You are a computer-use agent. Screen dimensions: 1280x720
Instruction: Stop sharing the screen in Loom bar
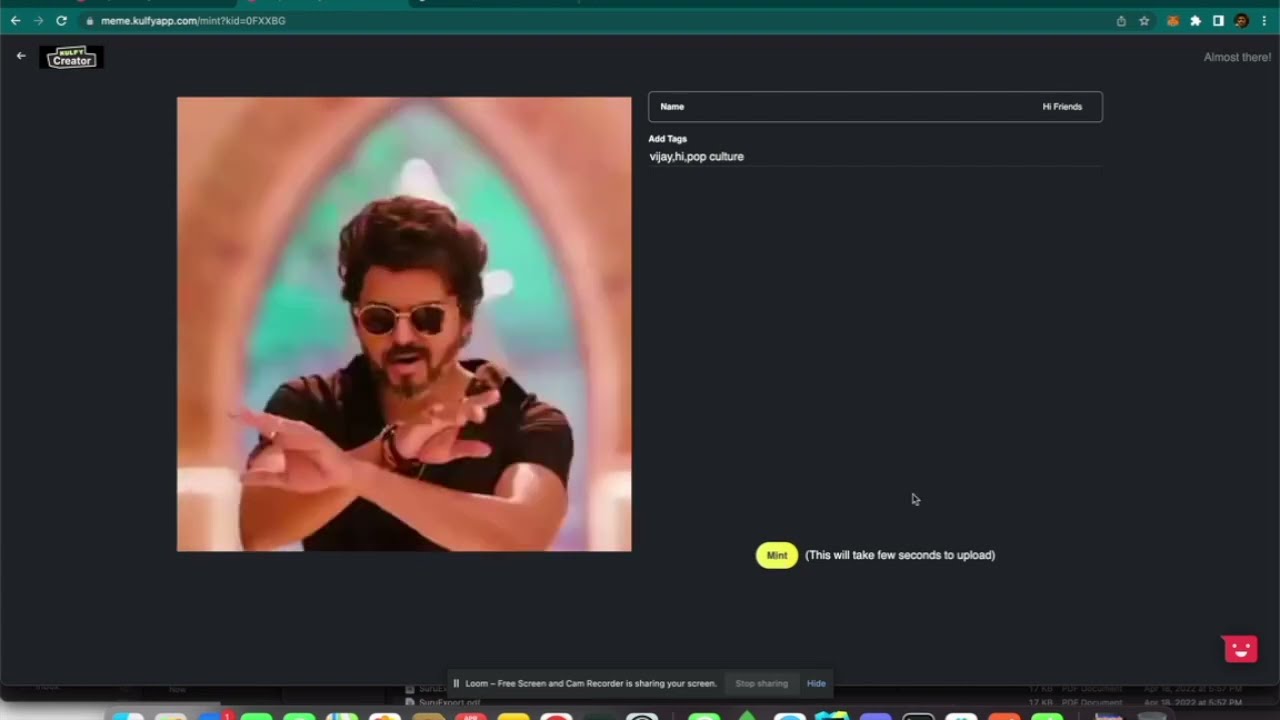761,684
